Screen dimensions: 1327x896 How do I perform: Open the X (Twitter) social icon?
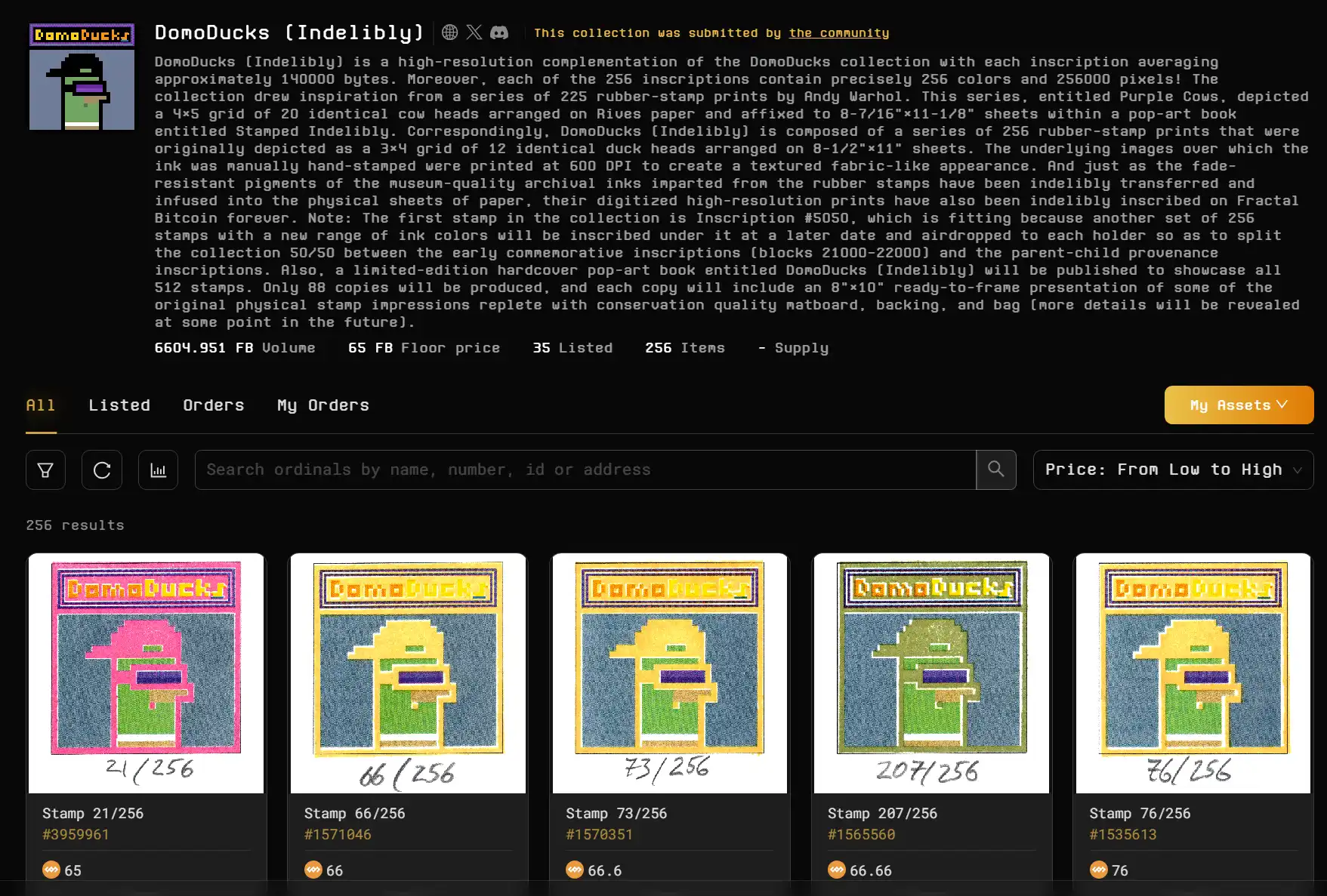tap(474, 32)
